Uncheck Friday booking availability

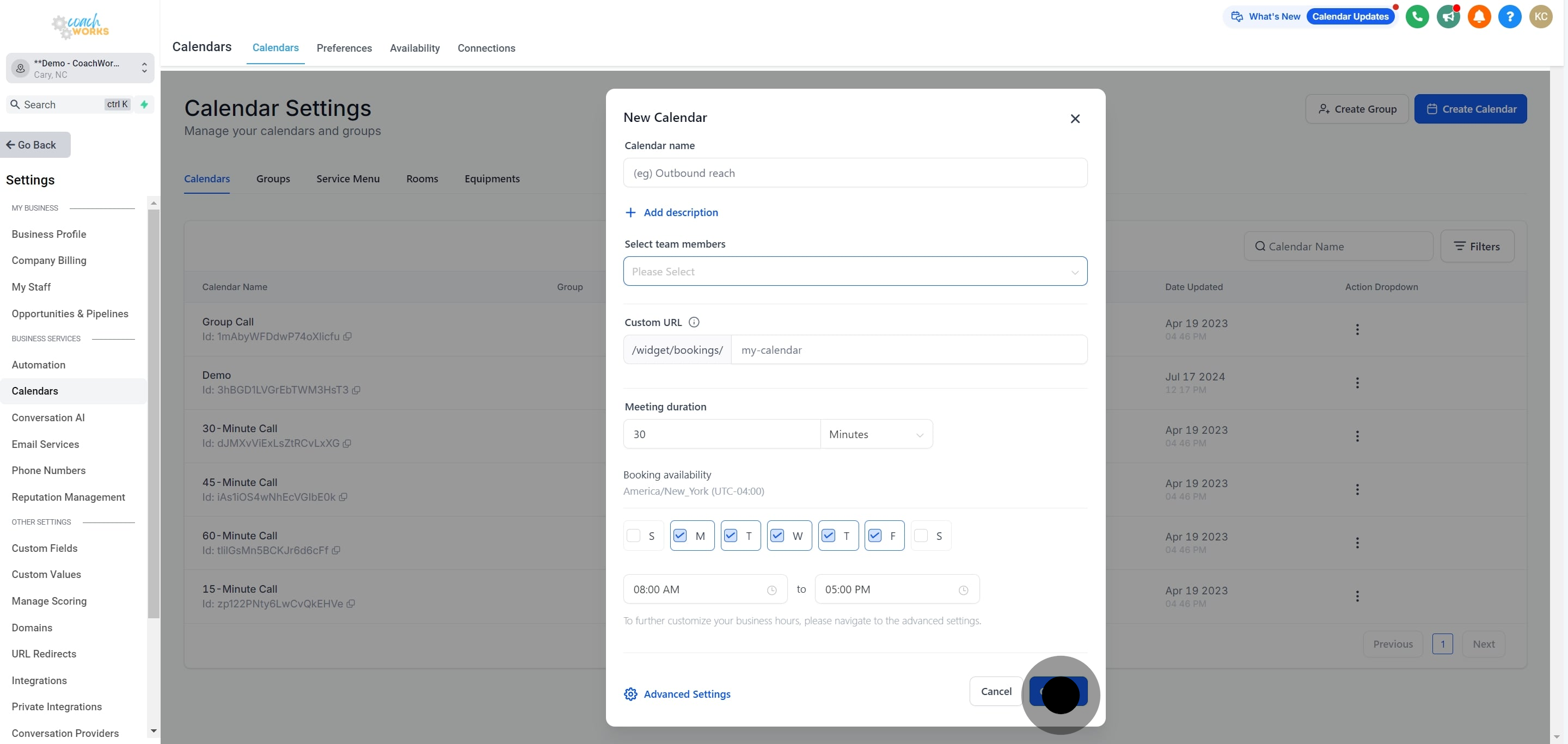click(x=875, y=536)
